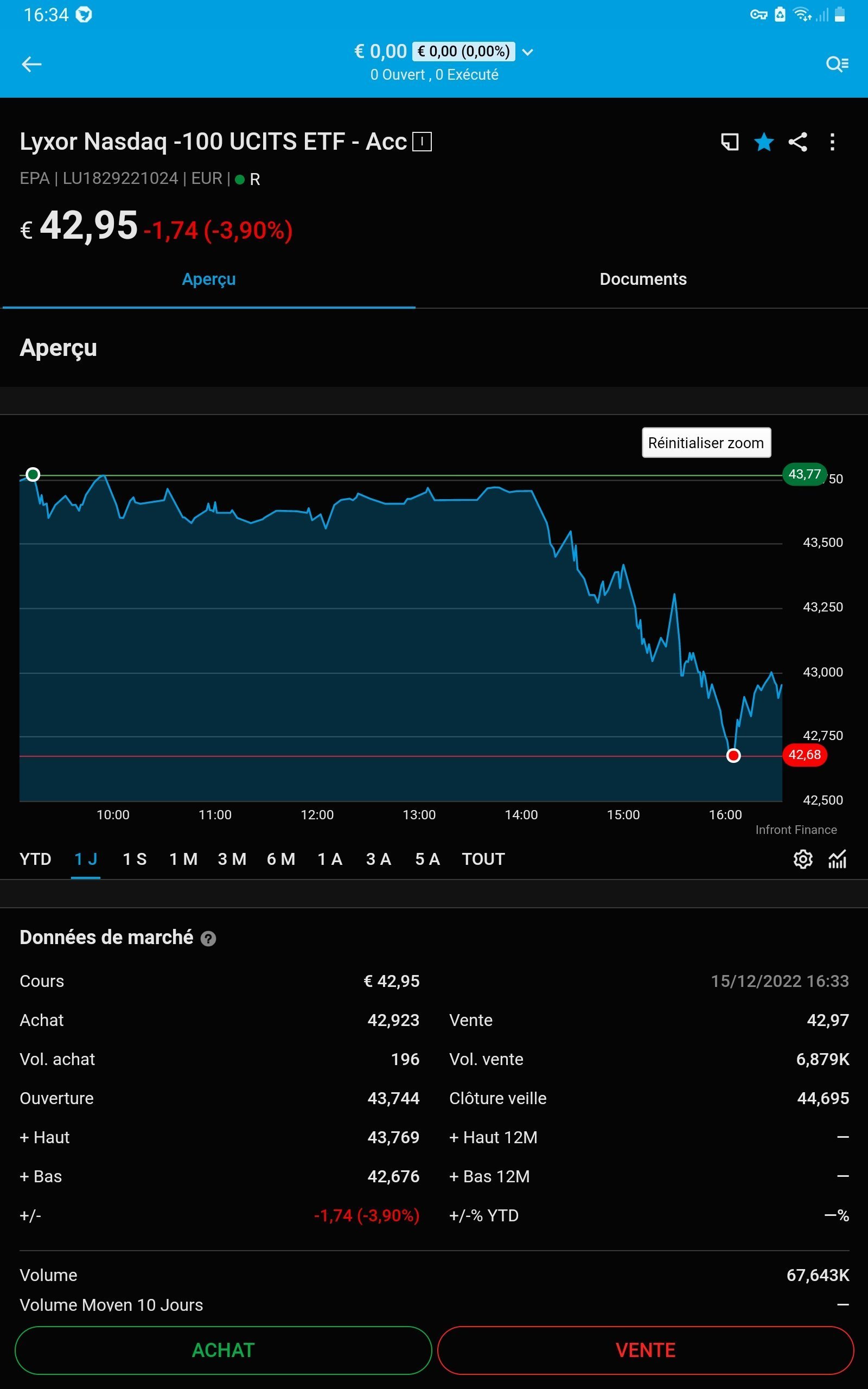The image size is (868, 1389).
Task: Tap the green high-point marker on chart
Action: tap(33, 475)
